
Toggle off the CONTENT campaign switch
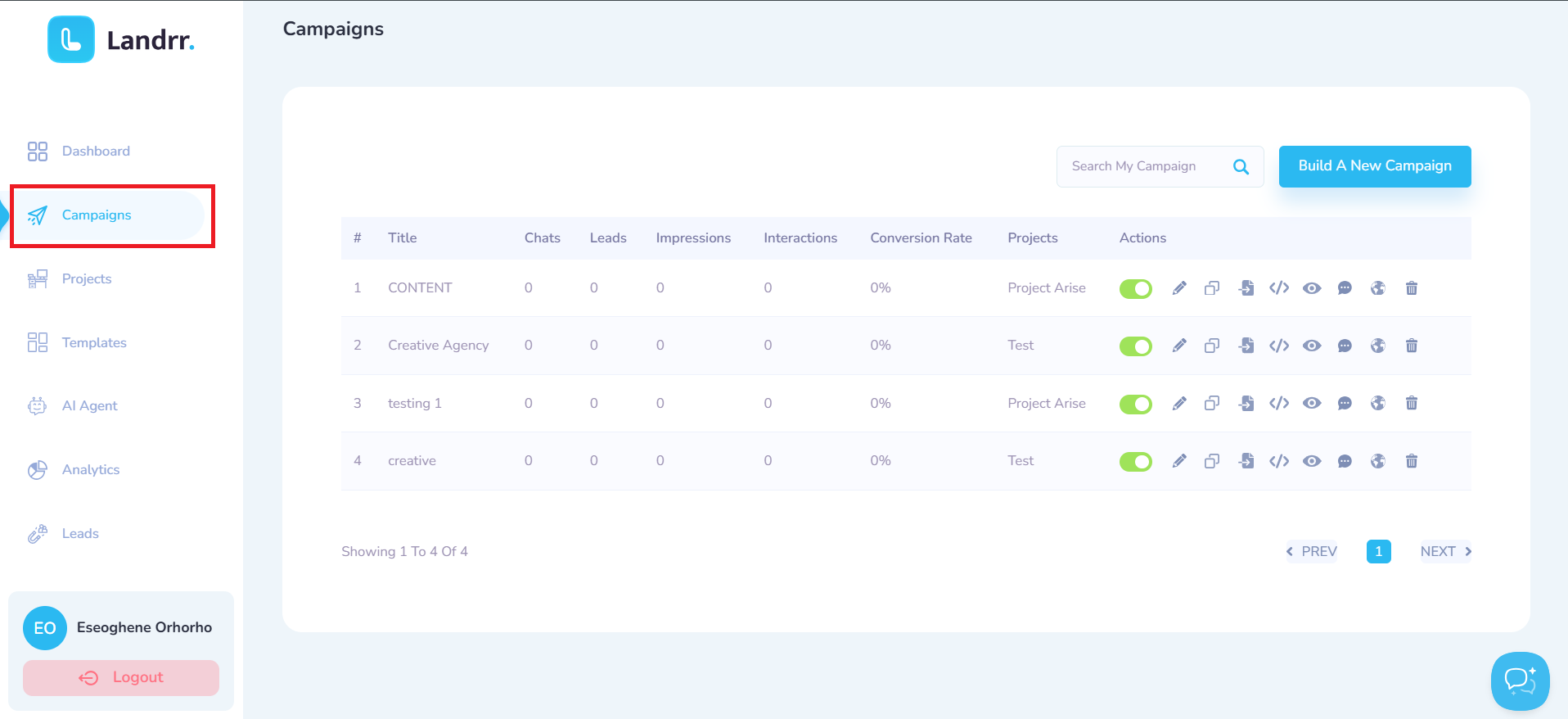pos(1136,288)
